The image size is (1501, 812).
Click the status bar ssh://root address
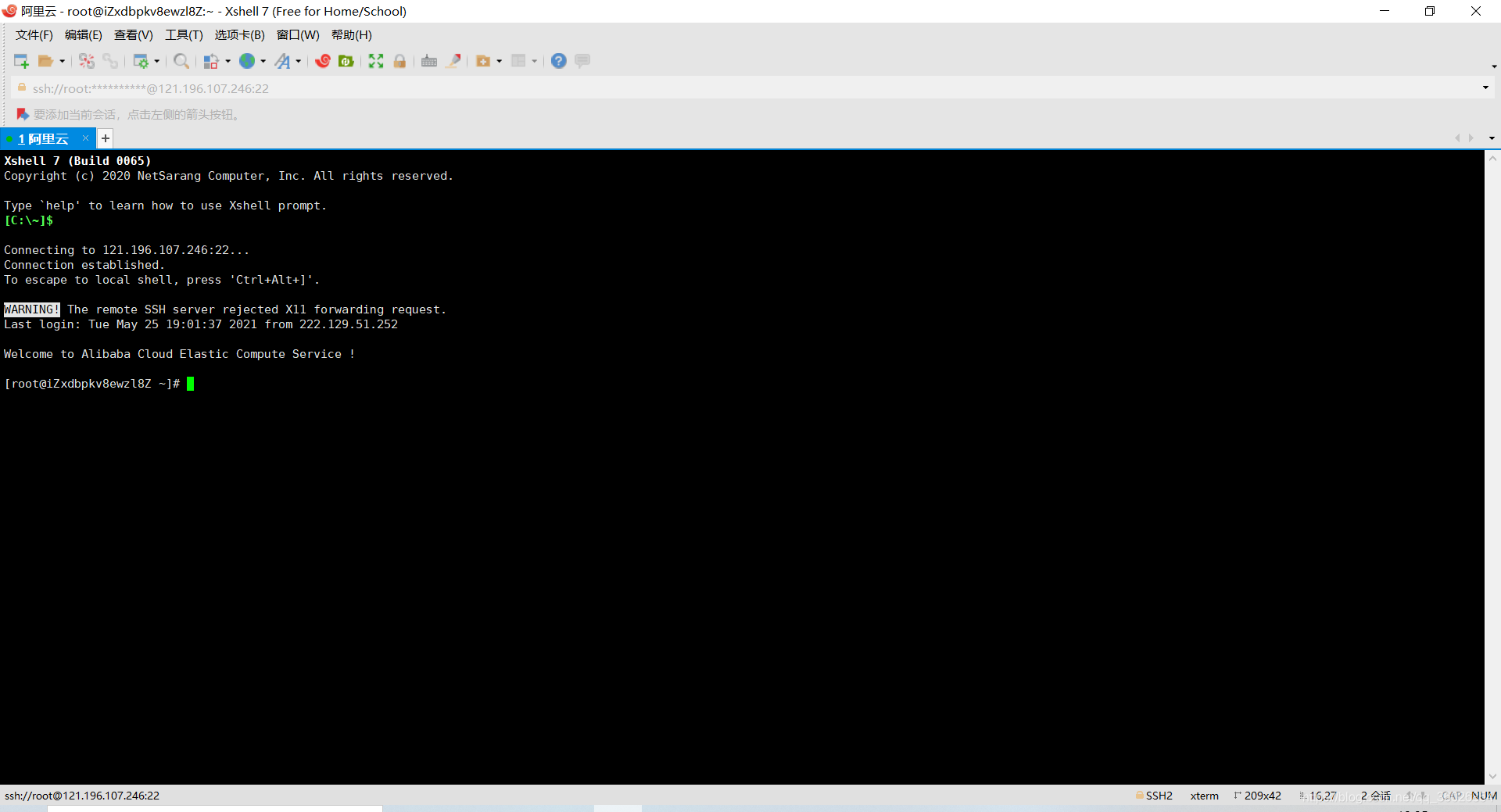(x=82, y=796)
